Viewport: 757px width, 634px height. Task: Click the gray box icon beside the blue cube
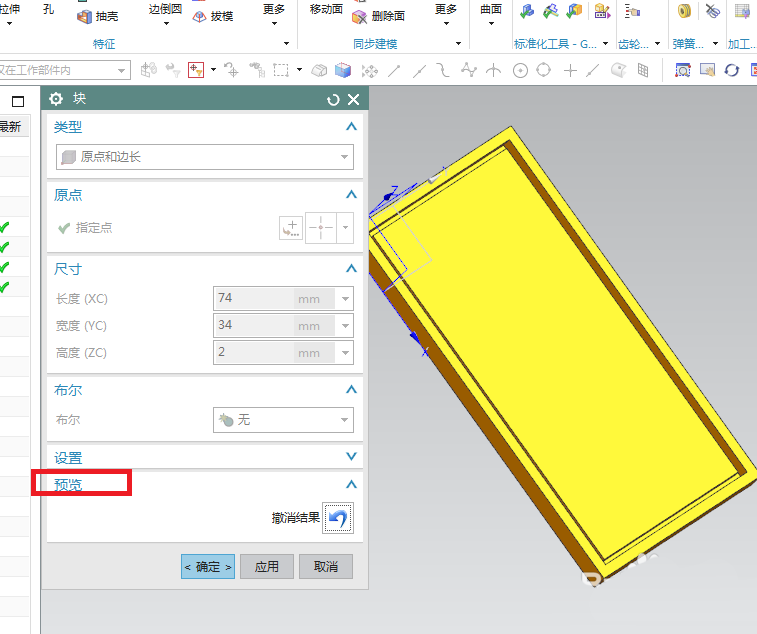tap(319, 70)
